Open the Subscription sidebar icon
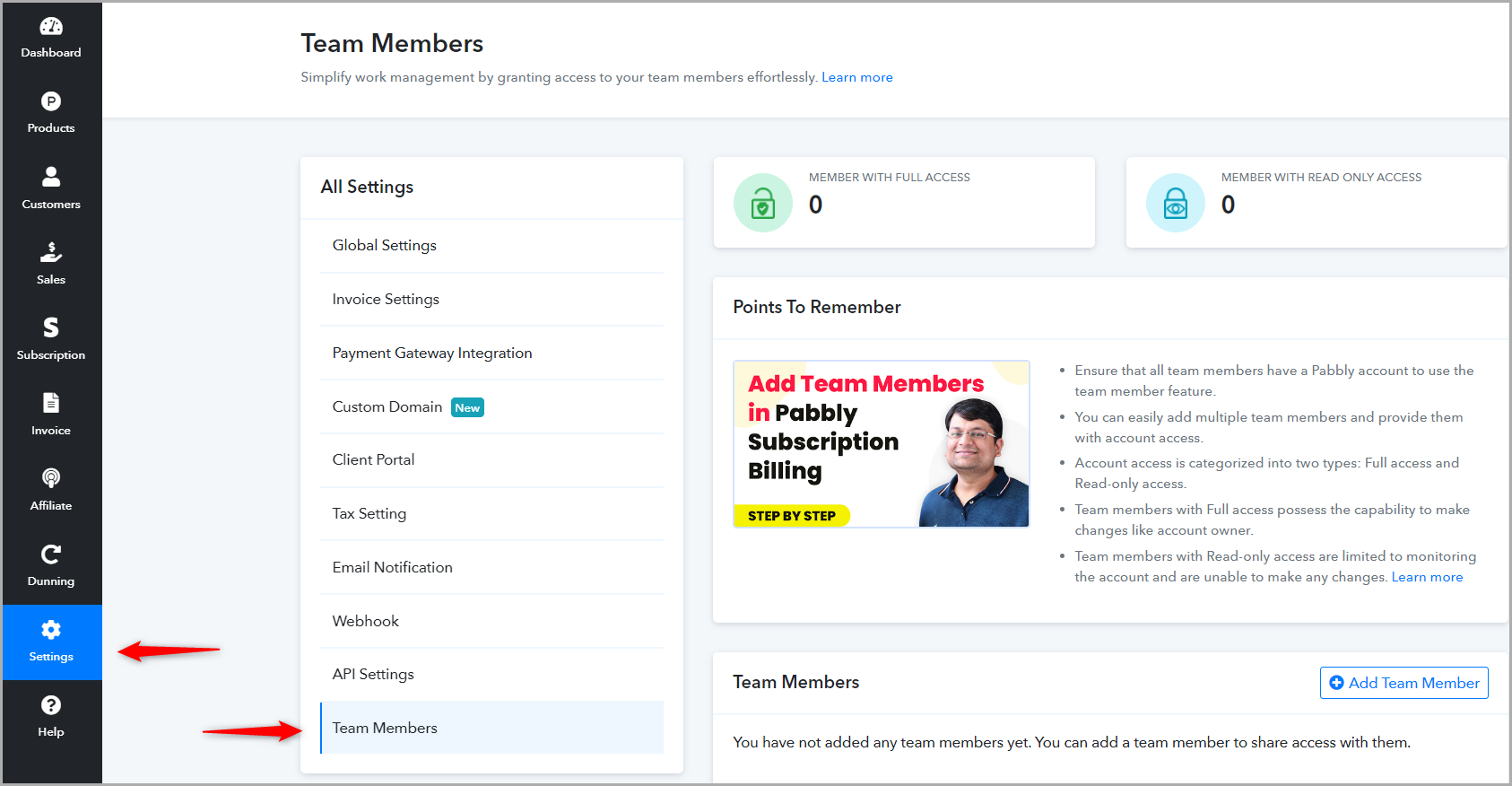This screenshot has height=786, width=1512. point(51,327)
